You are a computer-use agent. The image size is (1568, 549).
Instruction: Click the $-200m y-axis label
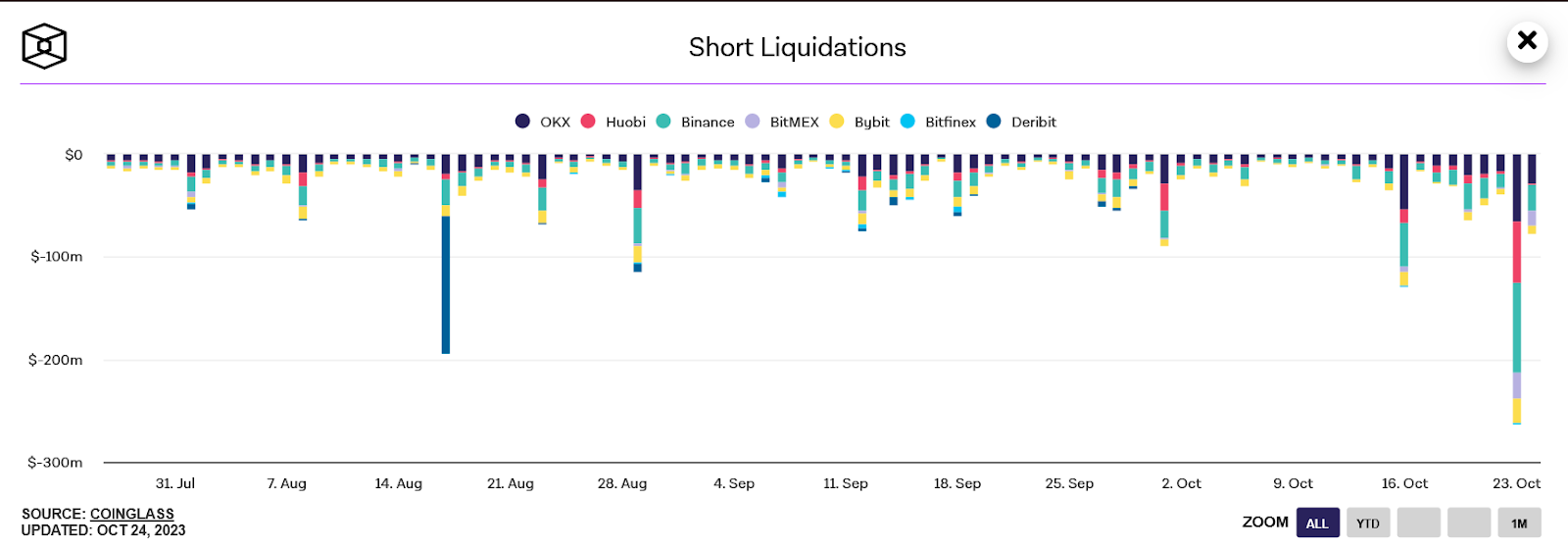pos(56,360)
